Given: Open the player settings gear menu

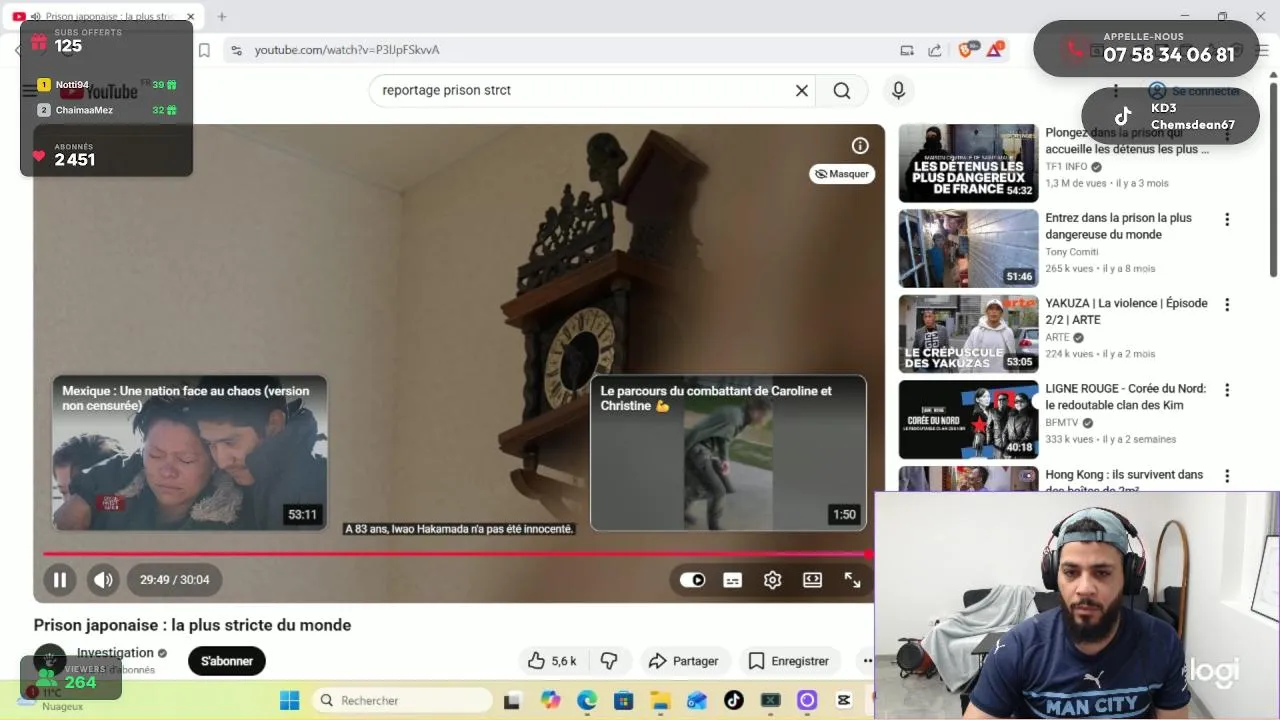Looking at the screenshot, I should pos(772,580).
